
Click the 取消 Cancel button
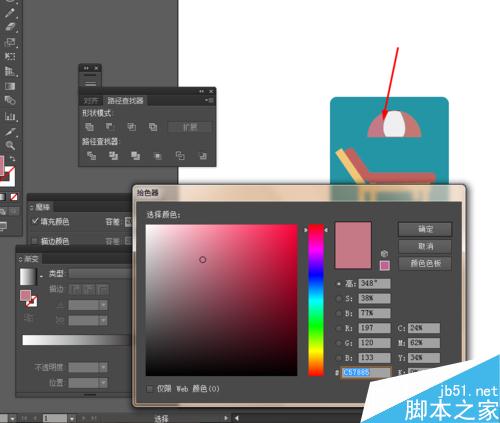click(x=425, y=246)
